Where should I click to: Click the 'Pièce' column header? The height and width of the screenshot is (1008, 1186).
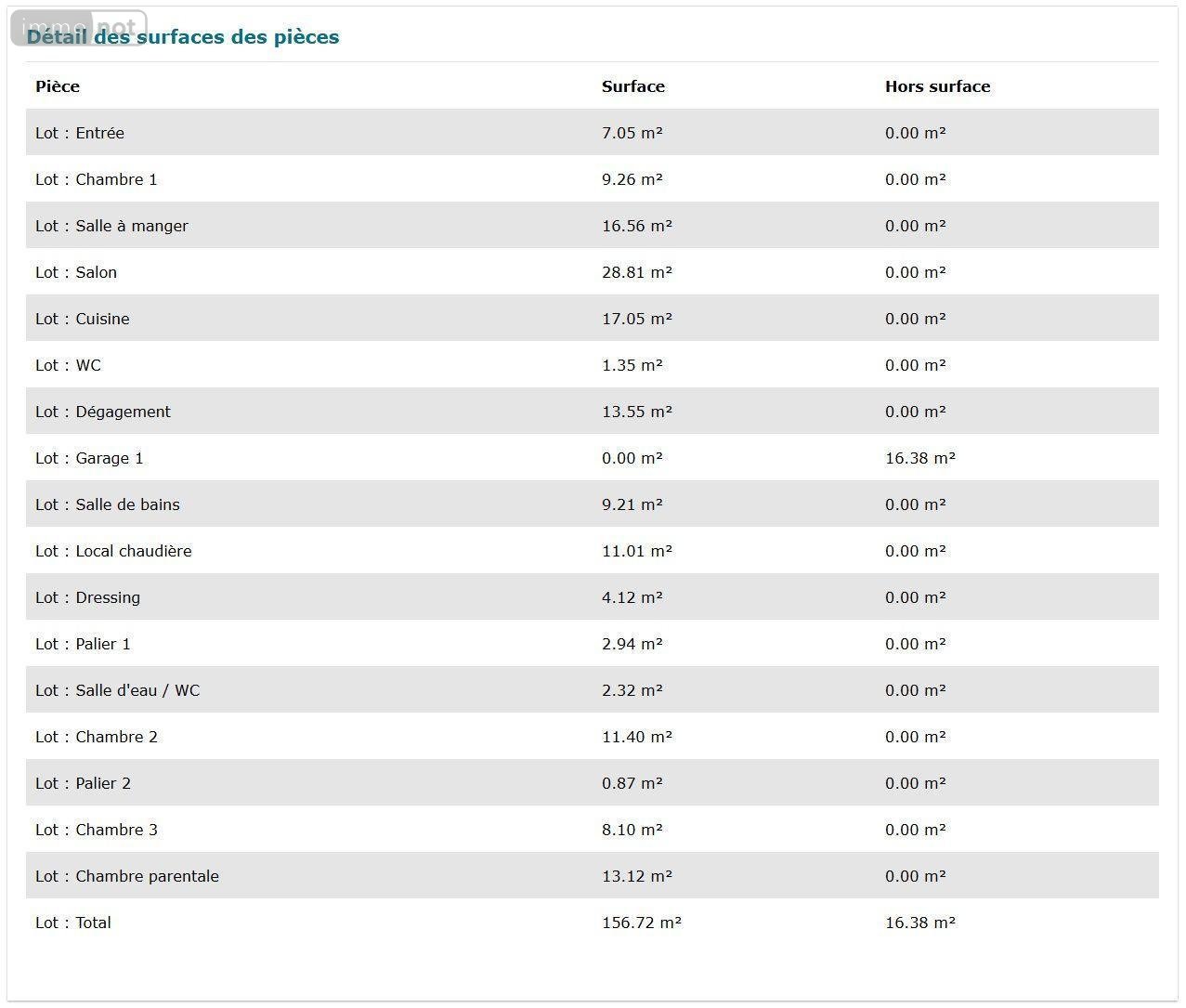pyautogui.click(x=58, y=86)
